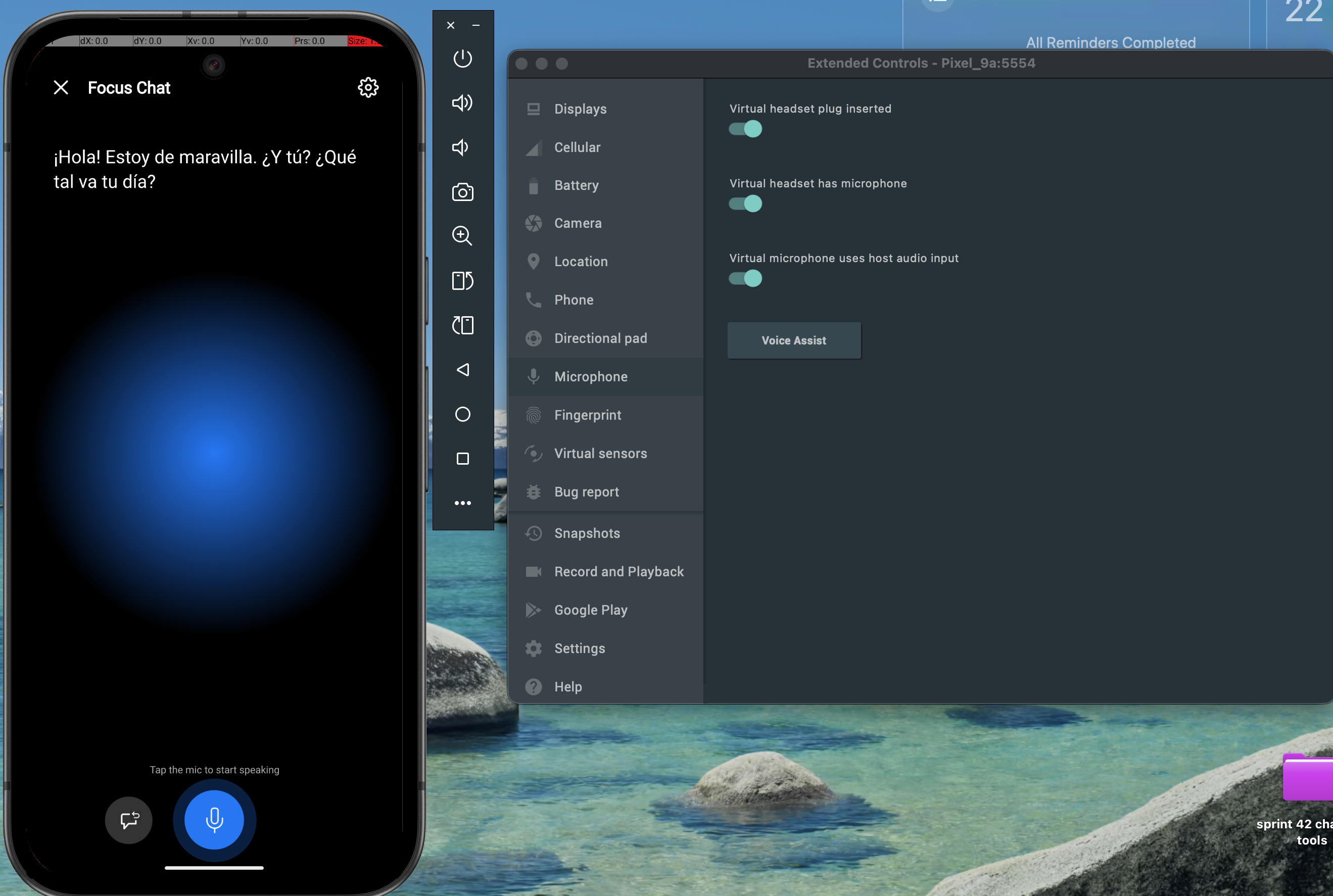Open more options three-dot emulator menu
The image size is (1333, 896).
click(x=462, y=503)
